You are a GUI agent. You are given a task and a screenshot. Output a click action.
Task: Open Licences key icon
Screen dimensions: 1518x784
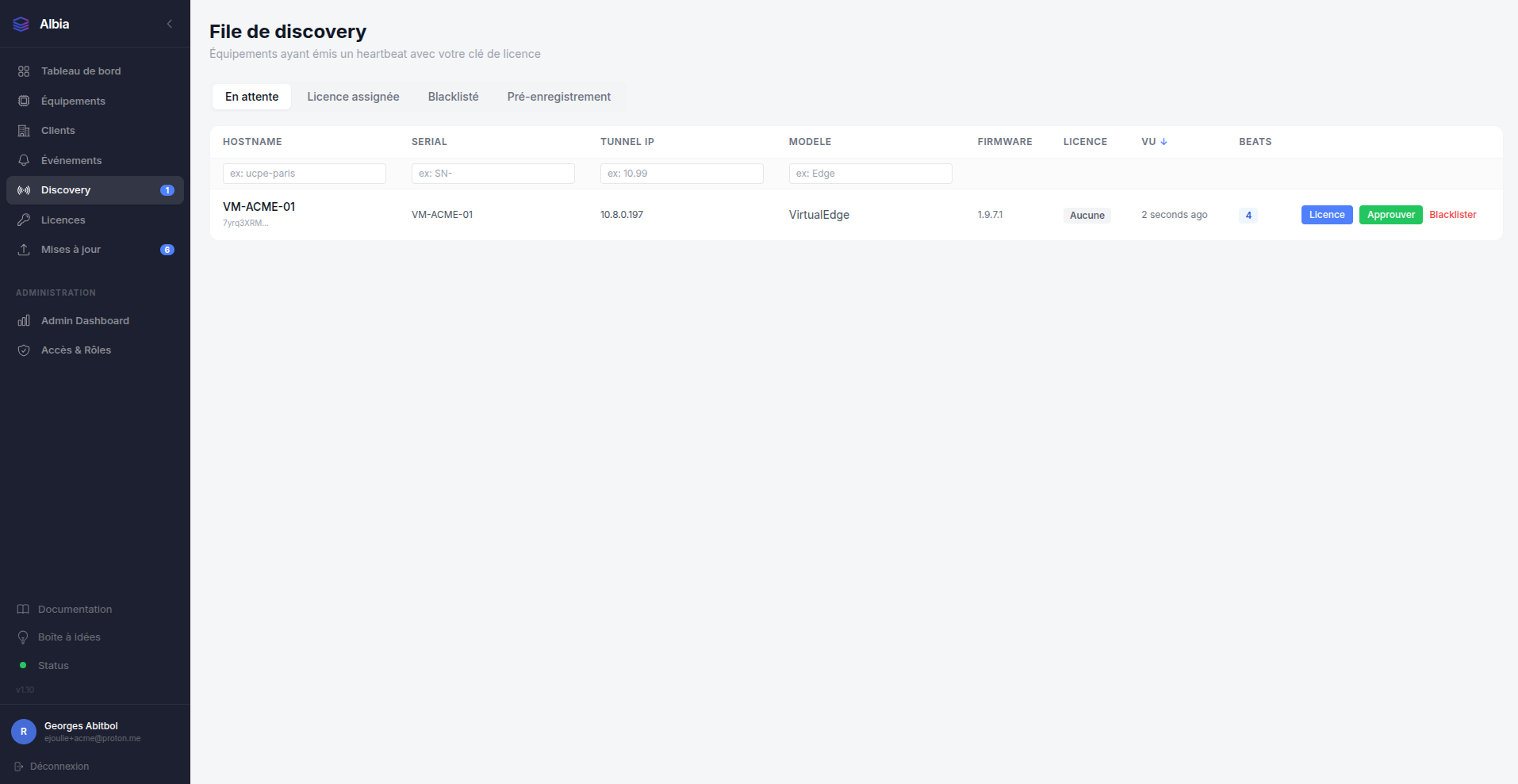tap(24, 220)
